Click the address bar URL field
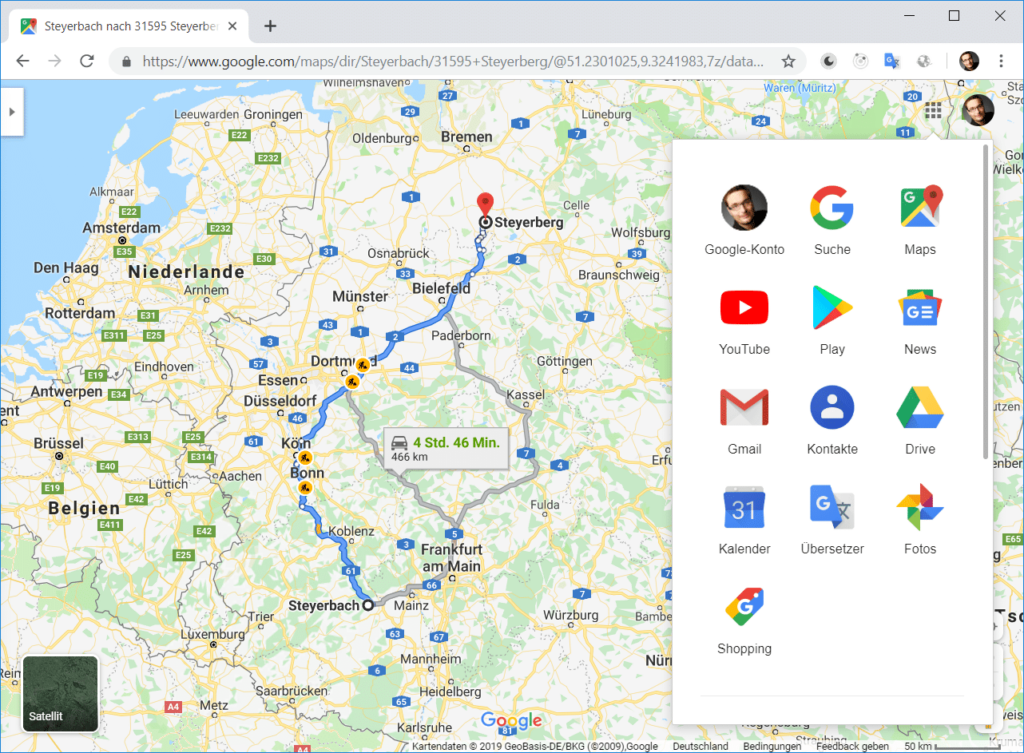Viewport: 1024px width, 753px height. (453, 61)
